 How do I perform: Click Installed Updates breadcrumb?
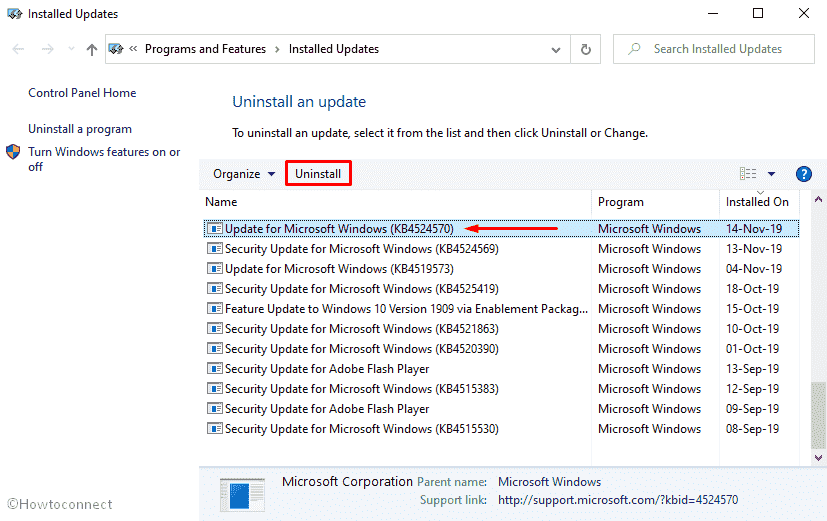click(x=333, y=49)
